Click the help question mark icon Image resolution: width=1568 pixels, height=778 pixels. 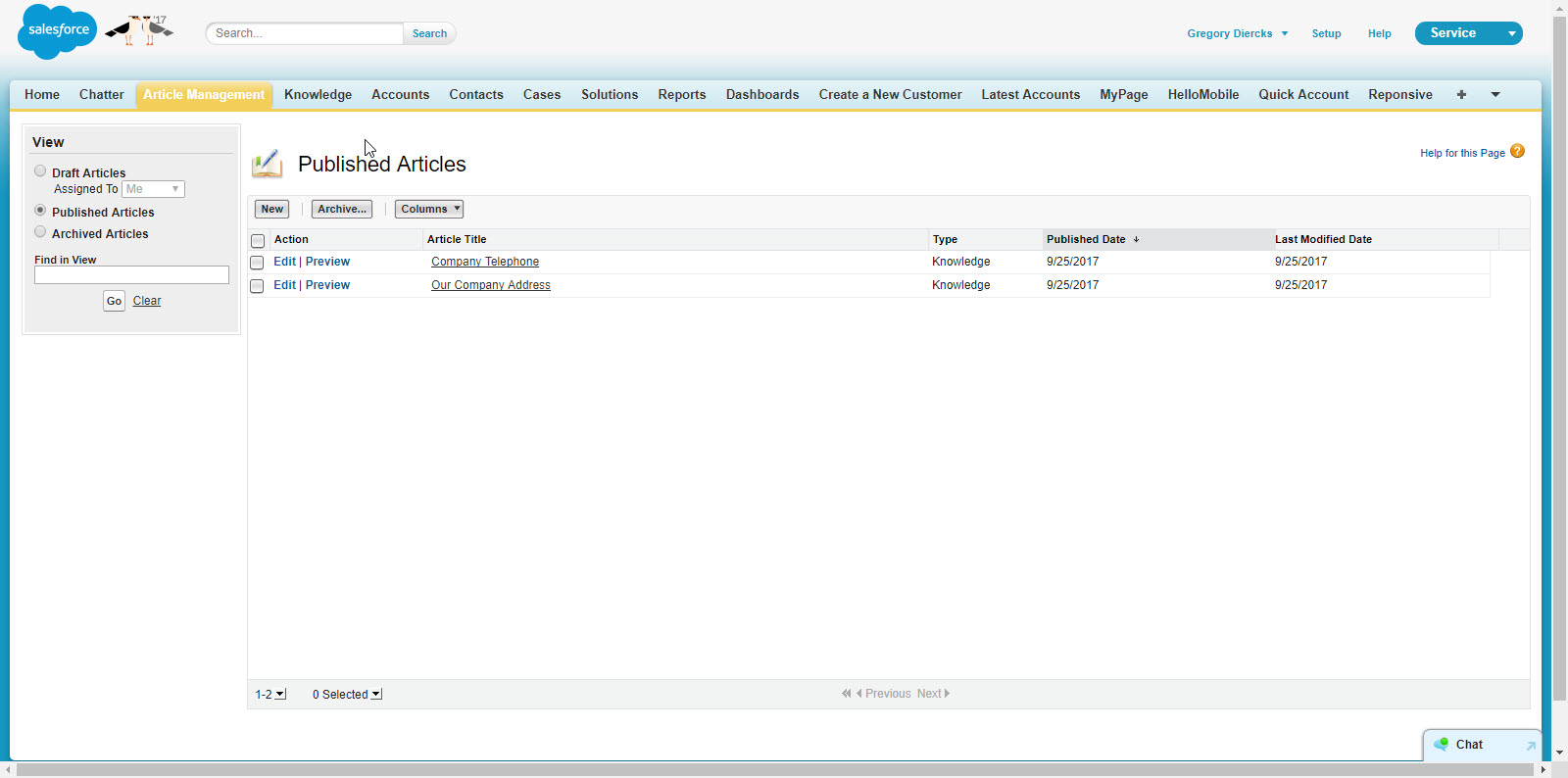pyautogui.click(x=1517, y=151)
